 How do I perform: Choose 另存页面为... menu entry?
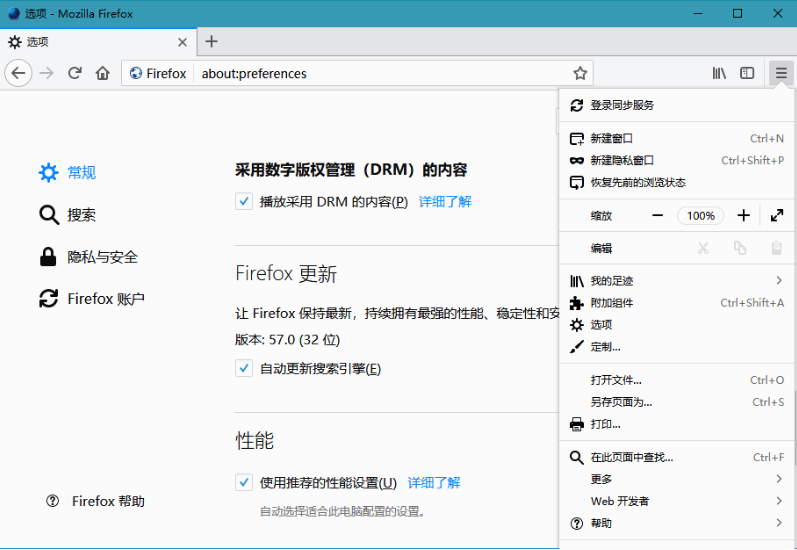tap(677, 402)
